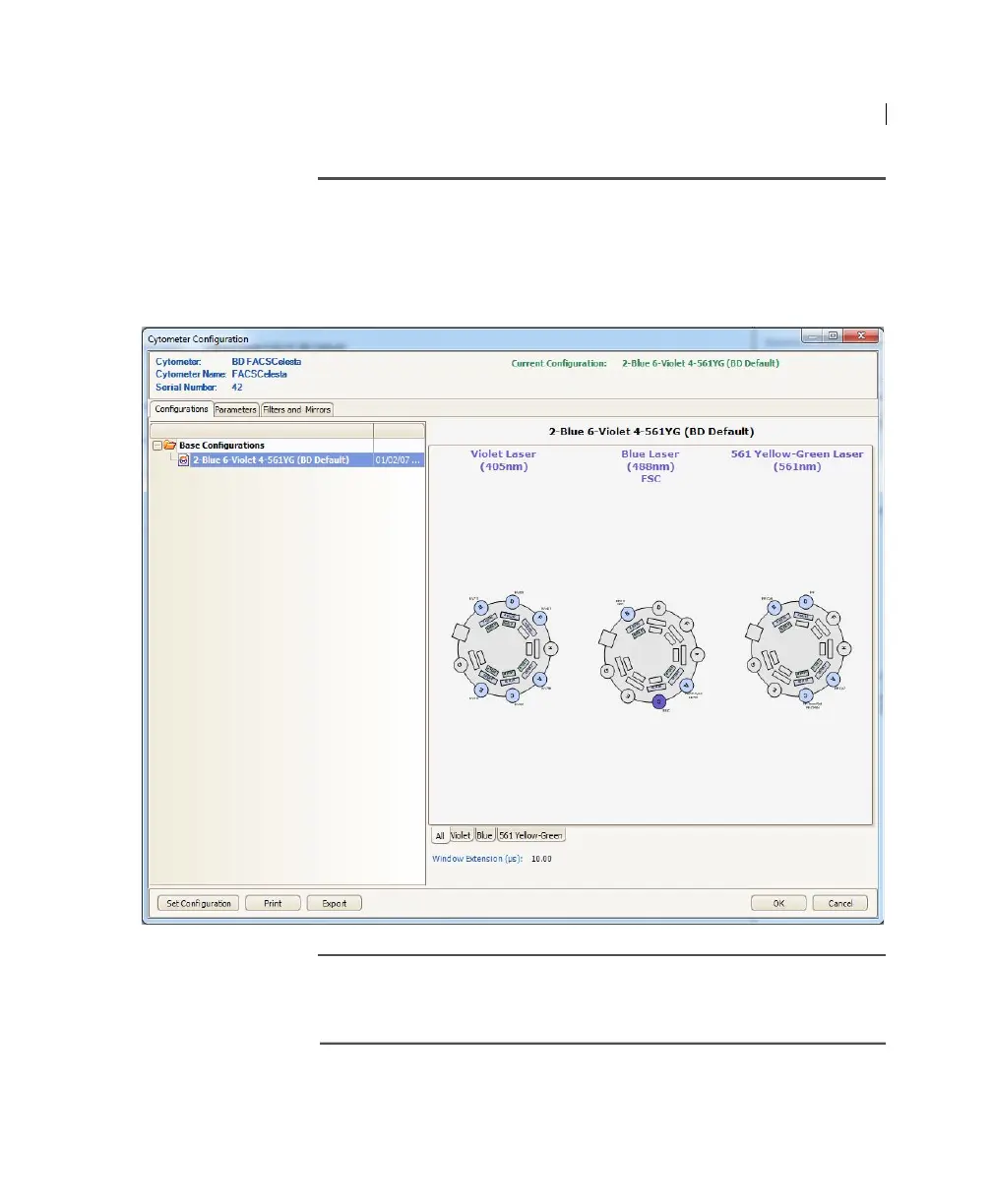Select detector E on the Blue Laser octagon
Image resolution: width=992 pixels, height=1204 pixels.
click(628, 695)
